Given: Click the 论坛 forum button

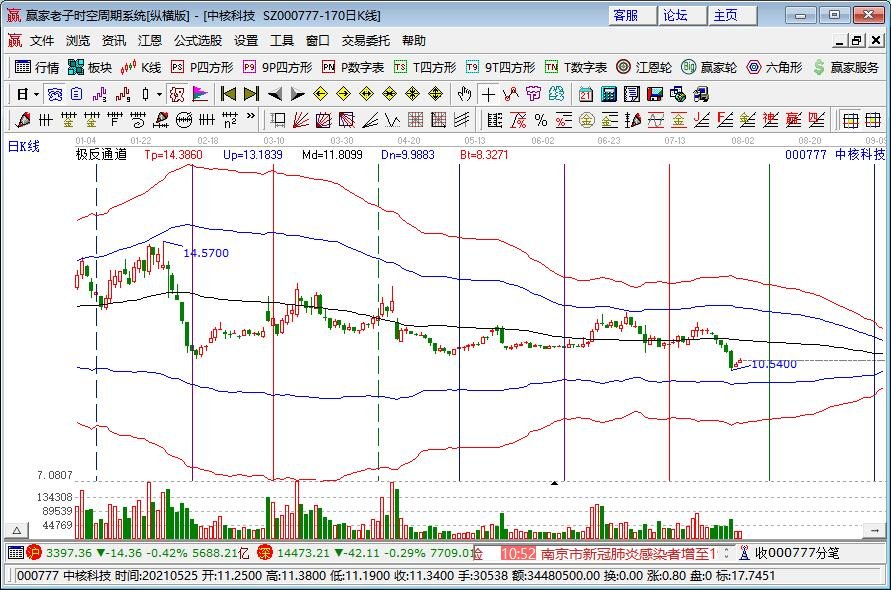Looking at the screenshot, I should (676, 15).
